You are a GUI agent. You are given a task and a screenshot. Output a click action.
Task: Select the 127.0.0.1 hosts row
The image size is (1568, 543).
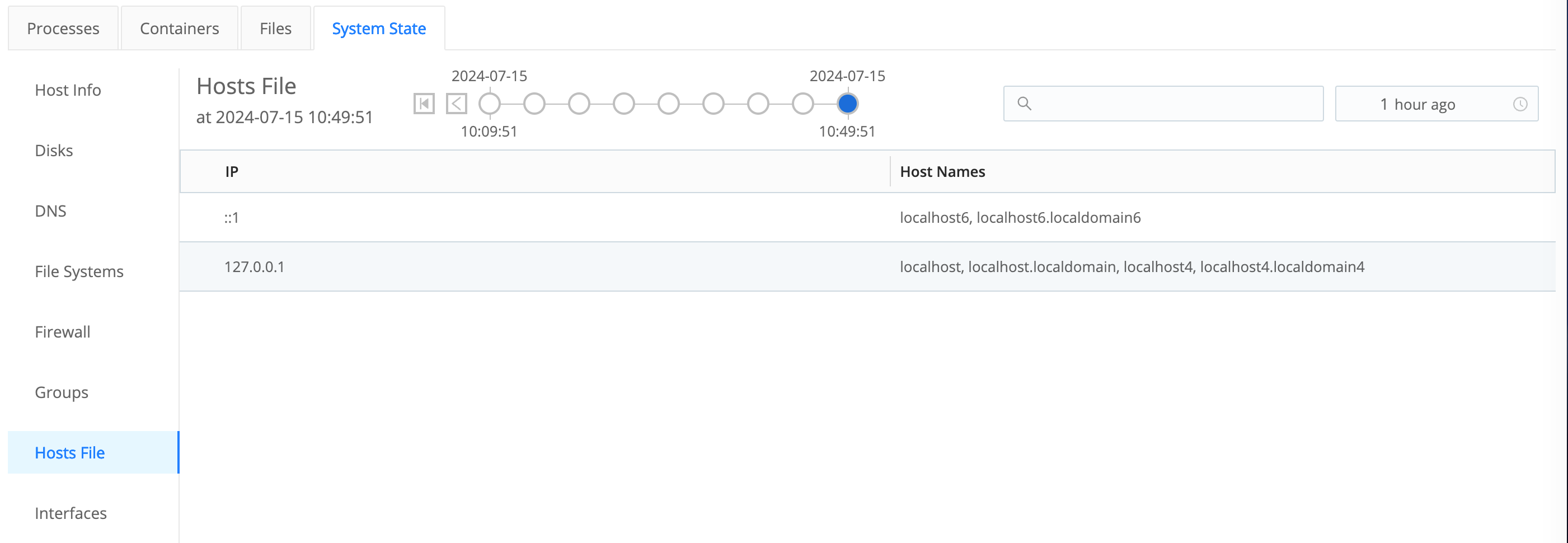(x=255, y=266)
